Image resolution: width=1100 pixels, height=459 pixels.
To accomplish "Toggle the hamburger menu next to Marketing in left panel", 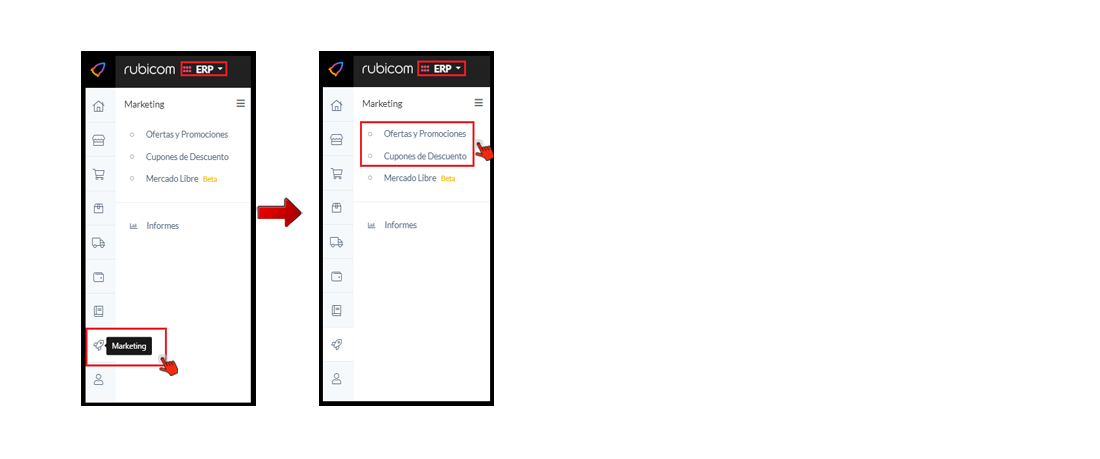I will click(241, 103).
